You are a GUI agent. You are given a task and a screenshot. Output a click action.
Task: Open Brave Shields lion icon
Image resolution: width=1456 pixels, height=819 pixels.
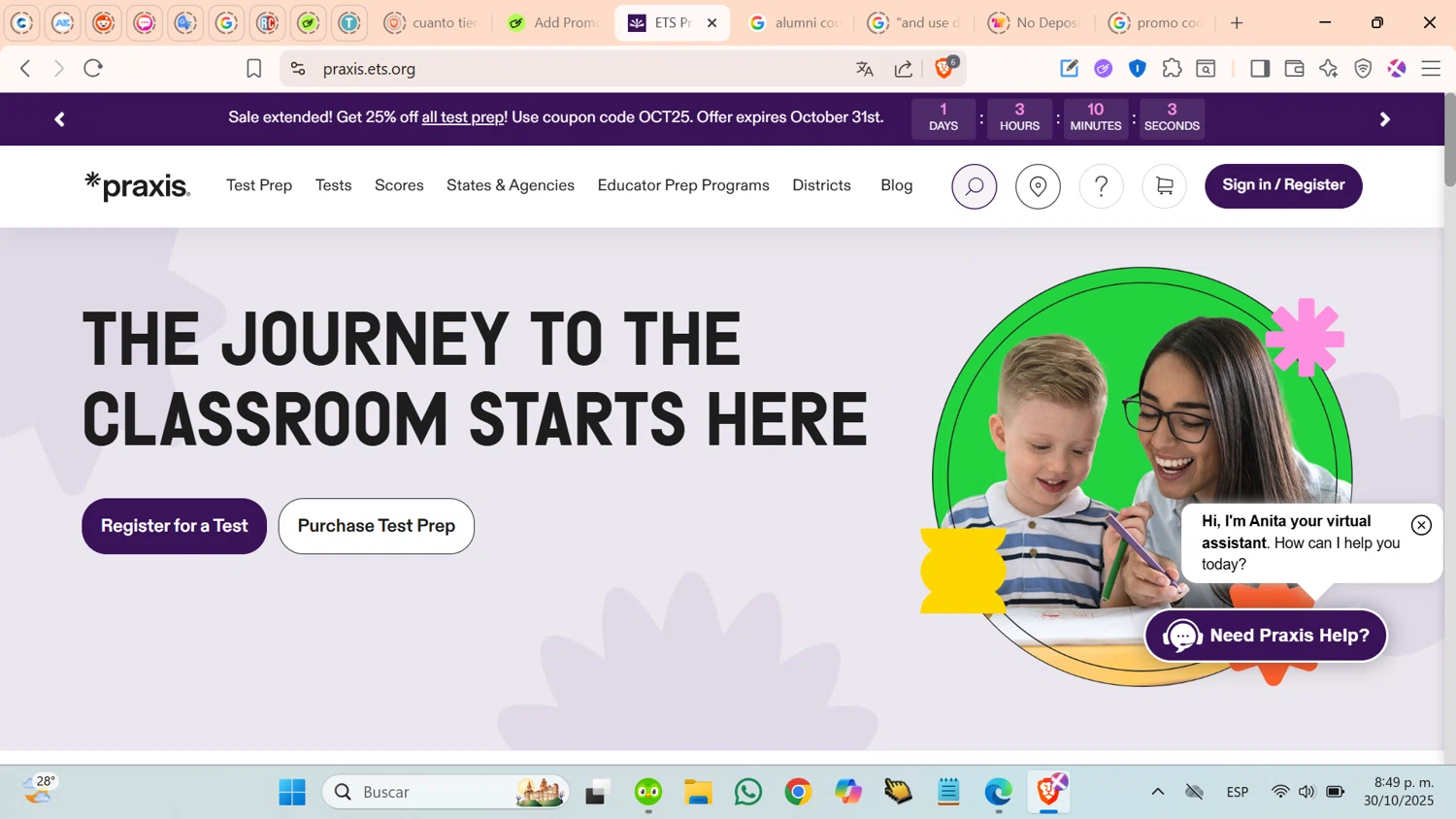coord(944,67)
